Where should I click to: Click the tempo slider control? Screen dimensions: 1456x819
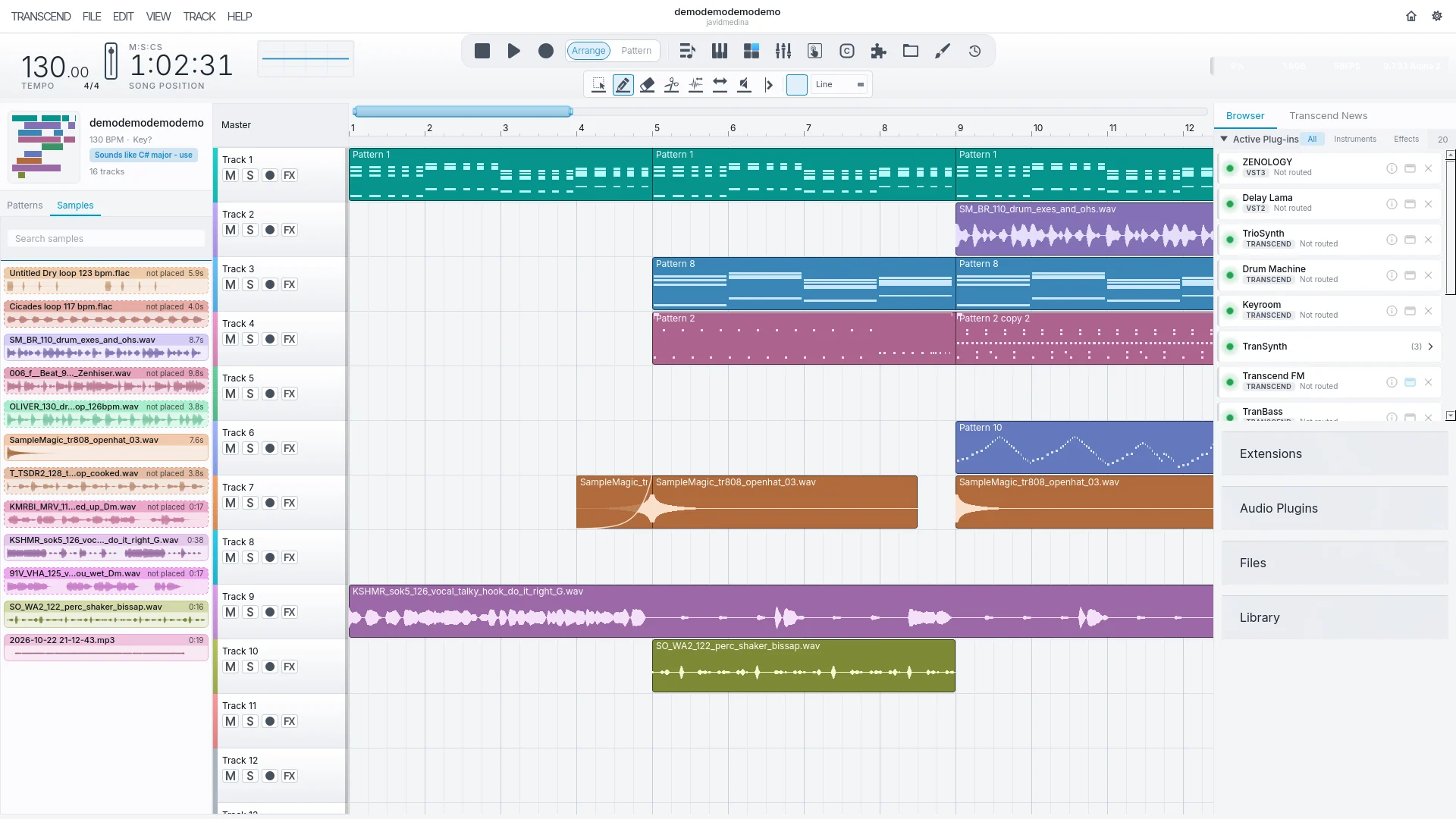111,61
